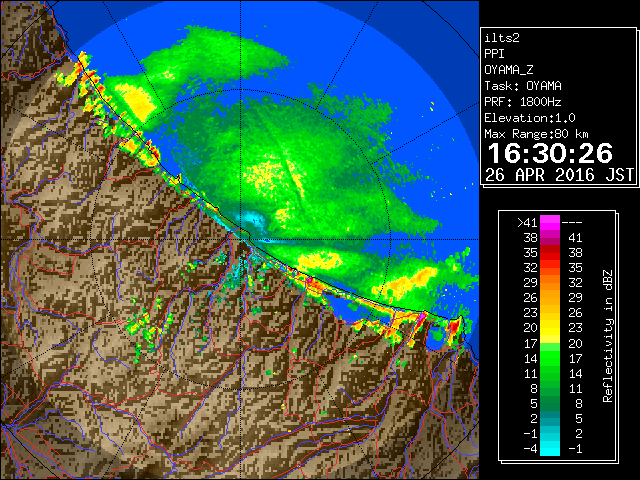Screen dimensions: 640x480
Task: Click the '26 APR 2016 JST' date
Action: tap(559, 175)
